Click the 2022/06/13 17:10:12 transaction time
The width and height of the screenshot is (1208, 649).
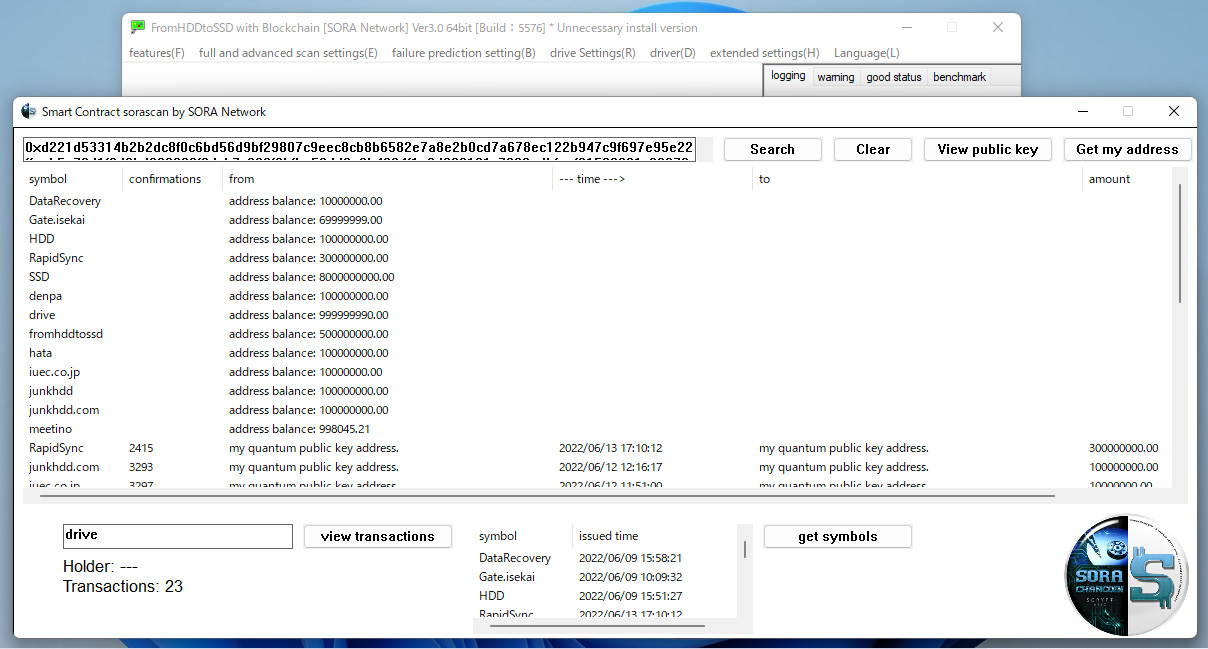click(x=610, y=448)
